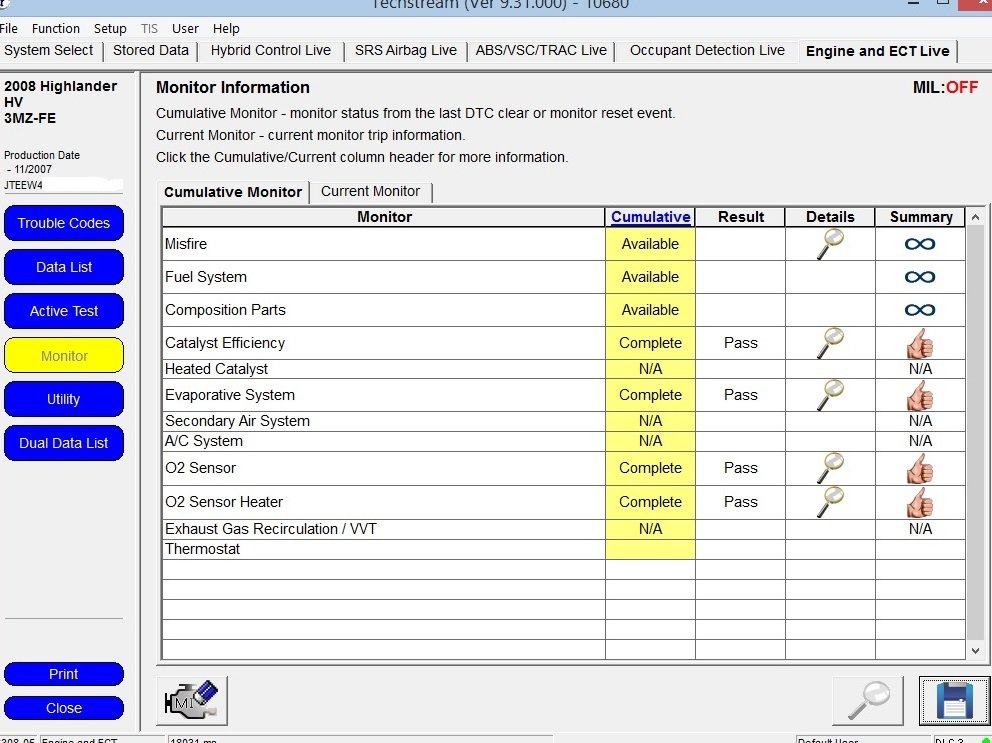
Task: Select the Heated Catalyst monitor row
Action: coord(564,369)
